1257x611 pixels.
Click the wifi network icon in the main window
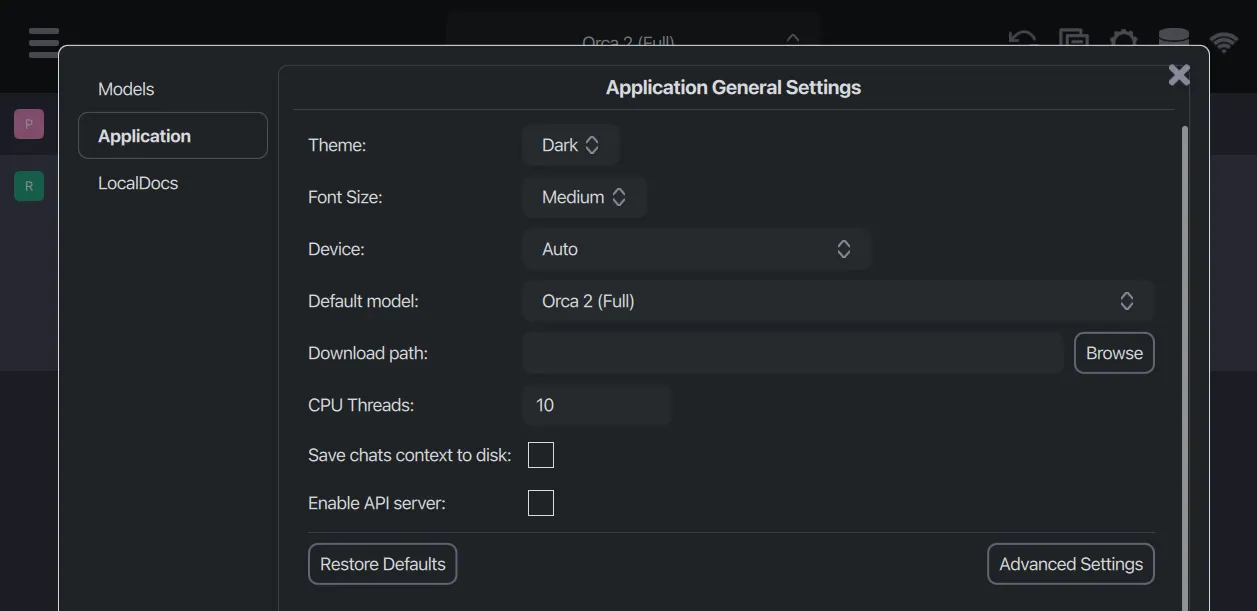coord(1223,41)
